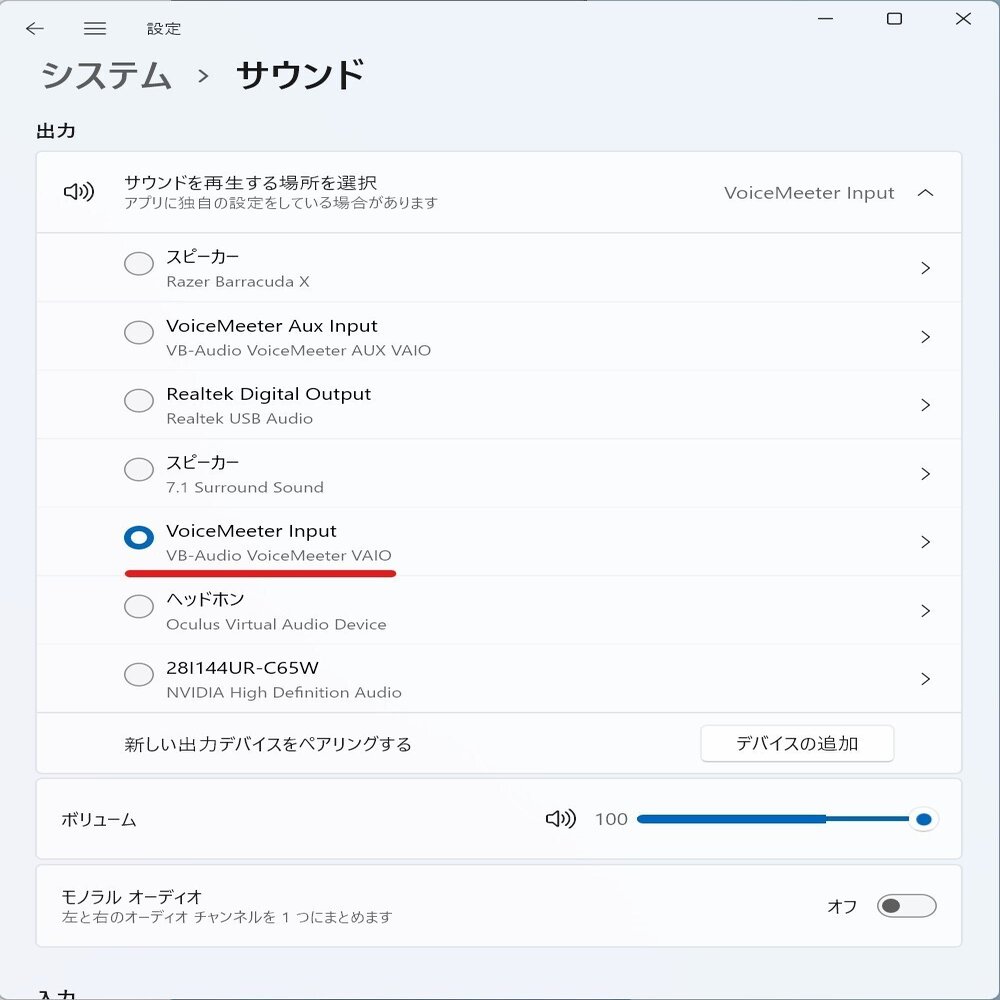This screenshot has width=1000, height=1000.
Task: Open VoiceMeeter Aux Input details chevron
Action: tap(925, 337)
